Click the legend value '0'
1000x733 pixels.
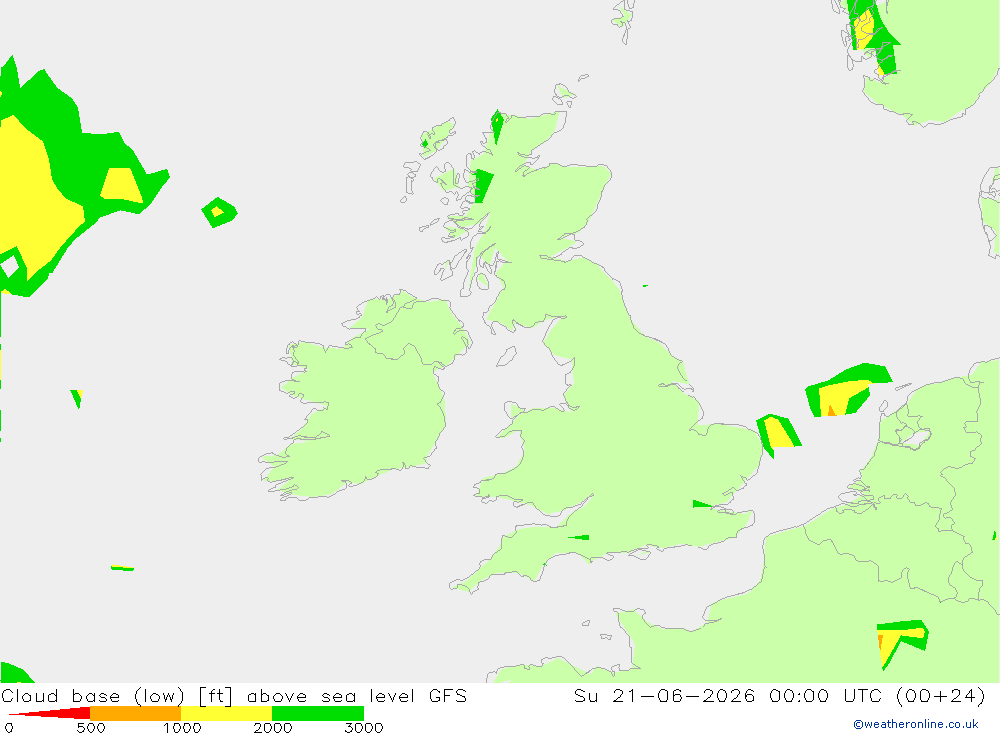(x=9, y=728)
